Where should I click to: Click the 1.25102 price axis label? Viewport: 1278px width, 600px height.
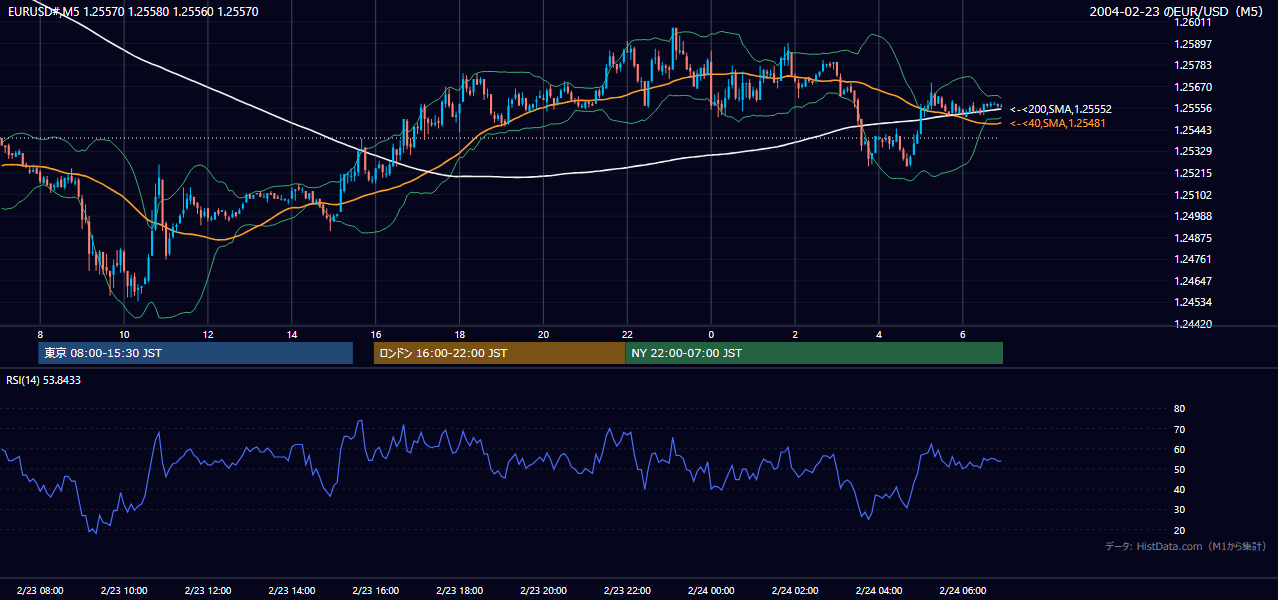1194,195
